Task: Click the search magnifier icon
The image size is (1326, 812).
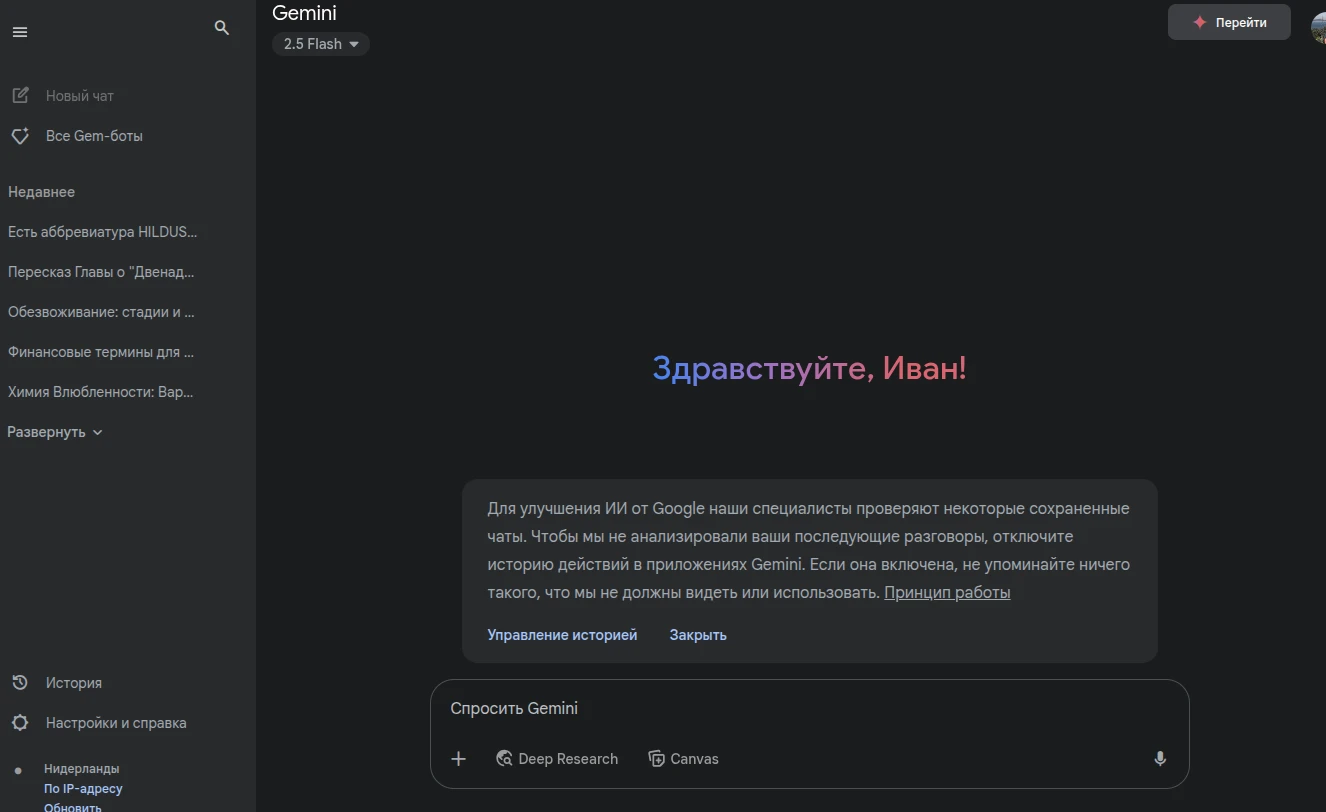Action: tap(222, 28)
